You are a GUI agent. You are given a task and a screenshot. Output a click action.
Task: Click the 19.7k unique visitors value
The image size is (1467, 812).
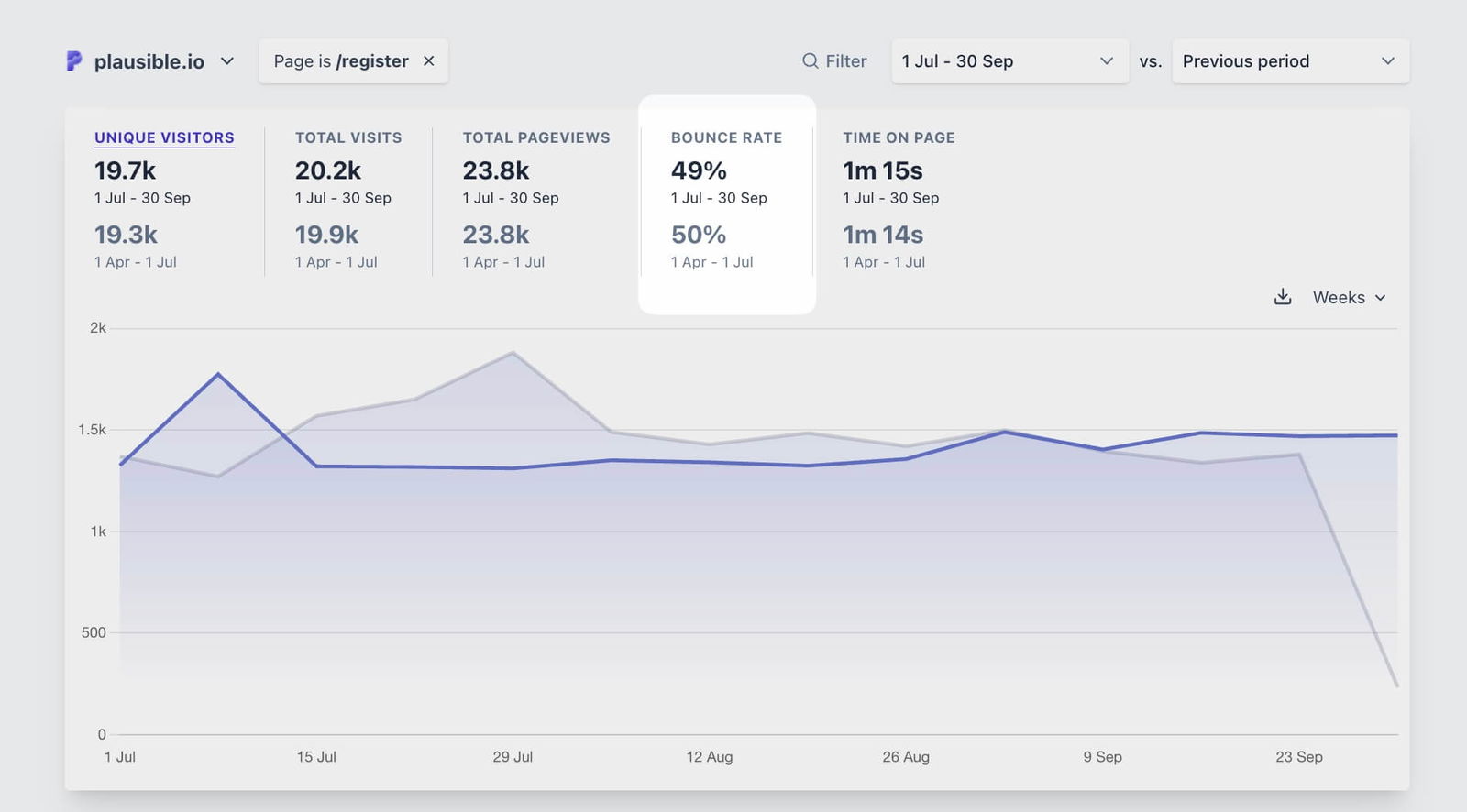126,170
